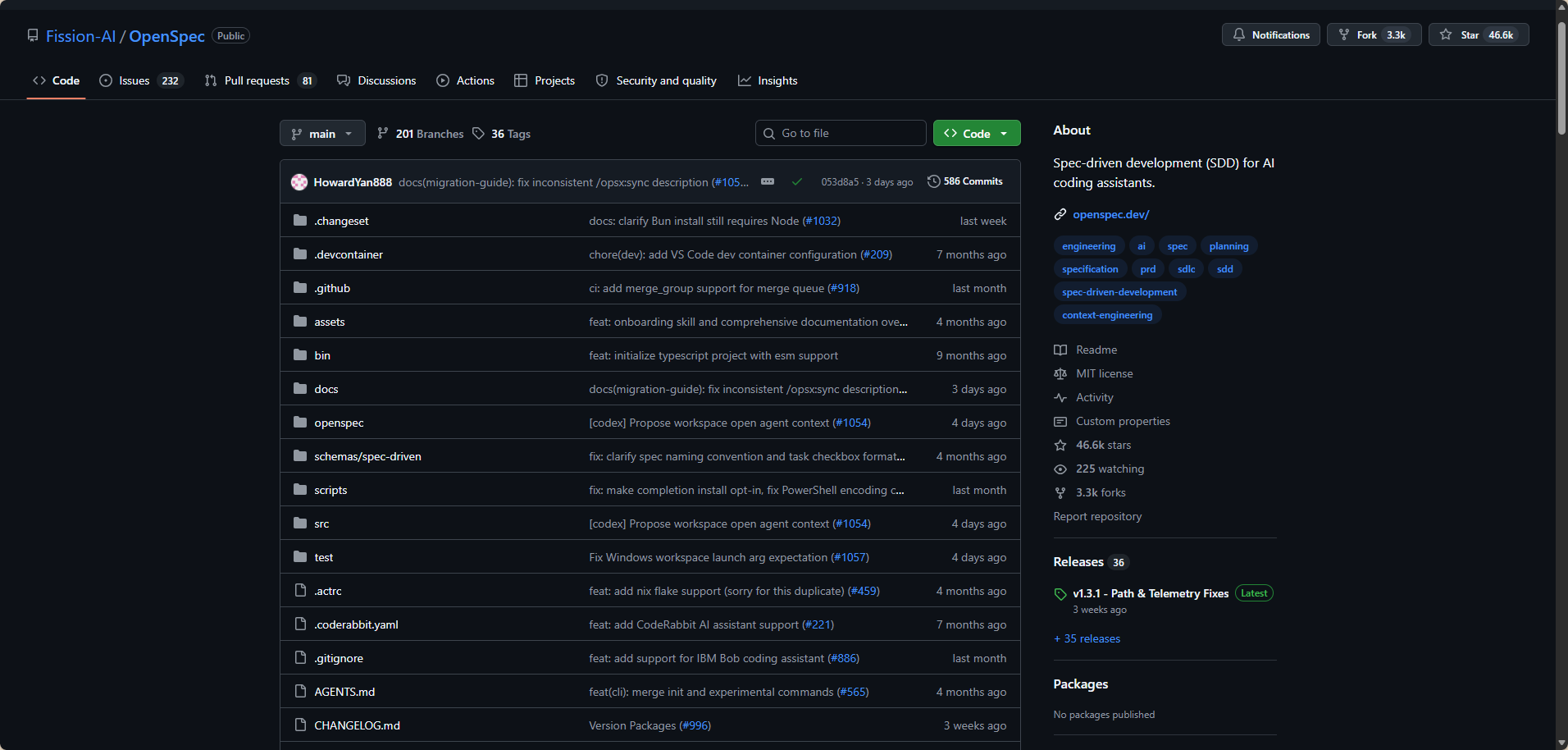The image size is (1568, 750).
Task: Open the Security and quality tab
Action: pos(656,80)
